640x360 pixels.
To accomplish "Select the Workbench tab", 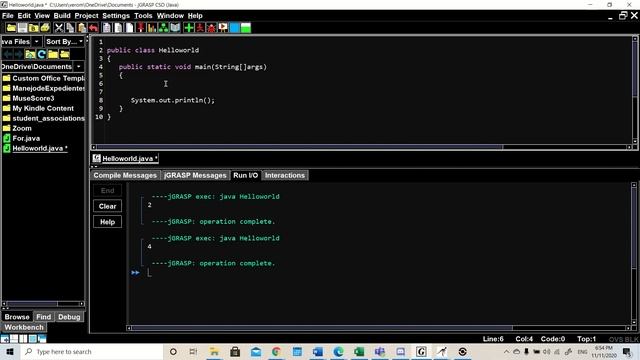I will [x=24, y=327].
